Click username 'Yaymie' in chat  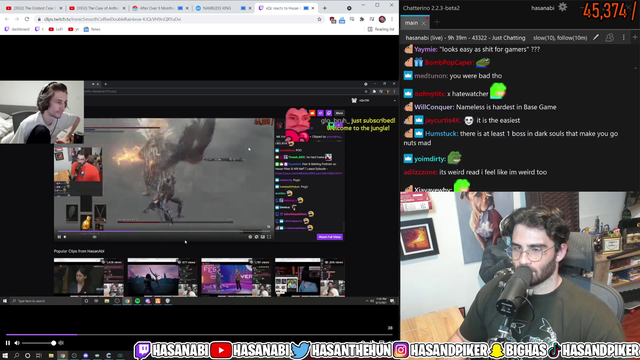426,49
